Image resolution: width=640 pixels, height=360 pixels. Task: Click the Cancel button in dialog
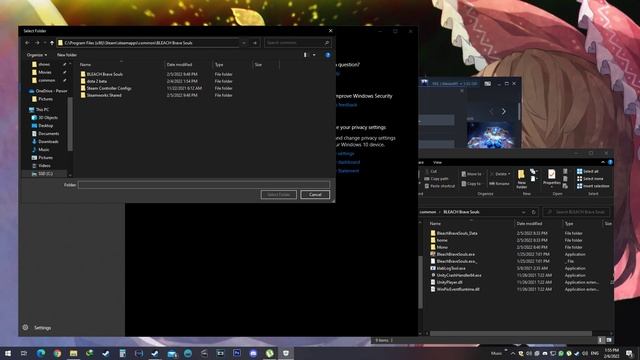tap(315, 195)
